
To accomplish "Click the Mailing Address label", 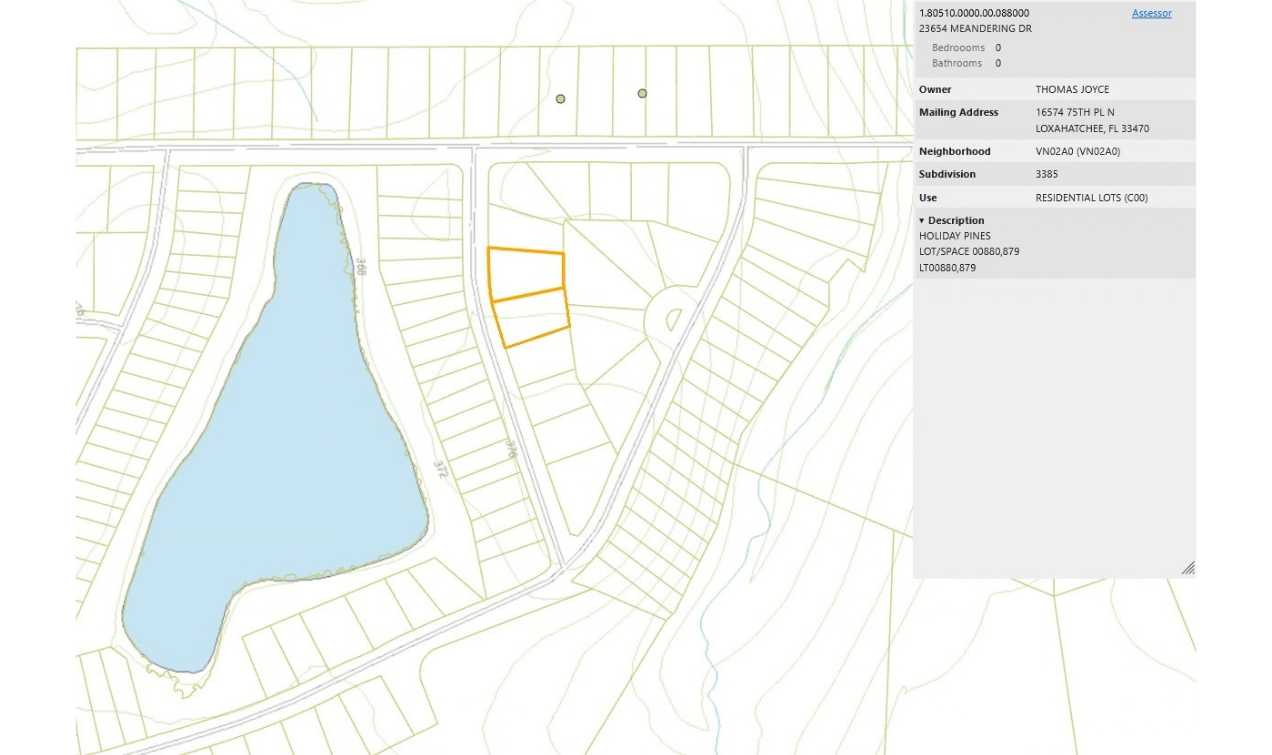I will [x=959, y=113].
